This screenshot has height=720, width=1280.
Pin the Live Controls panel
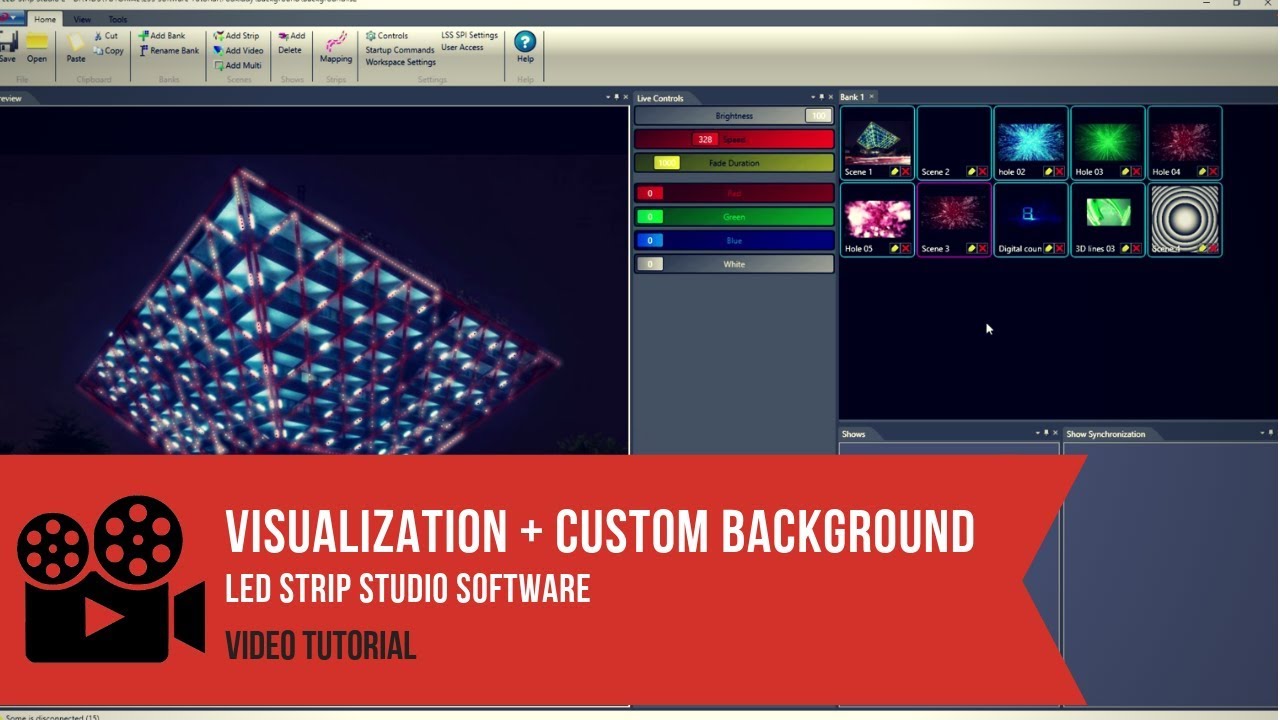click(x=821, y=97)
